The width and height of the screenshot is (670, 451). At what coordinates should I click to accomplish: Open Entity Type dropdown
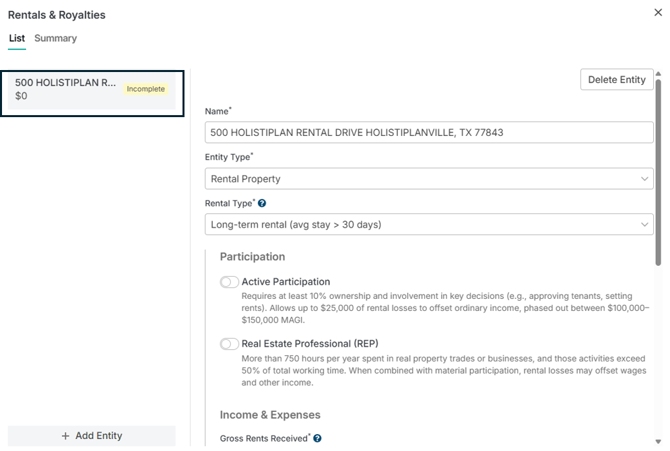(429, 179)
